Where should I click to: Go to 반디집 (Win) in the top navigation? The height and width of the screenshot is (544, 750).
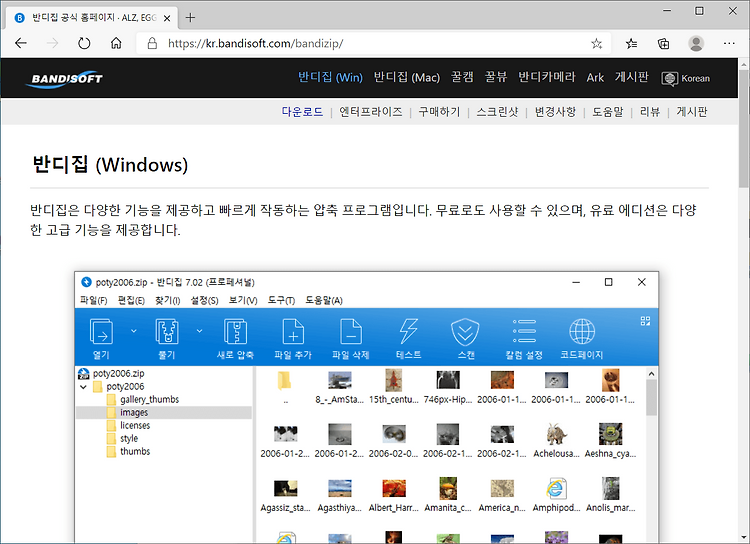point(330,77)
